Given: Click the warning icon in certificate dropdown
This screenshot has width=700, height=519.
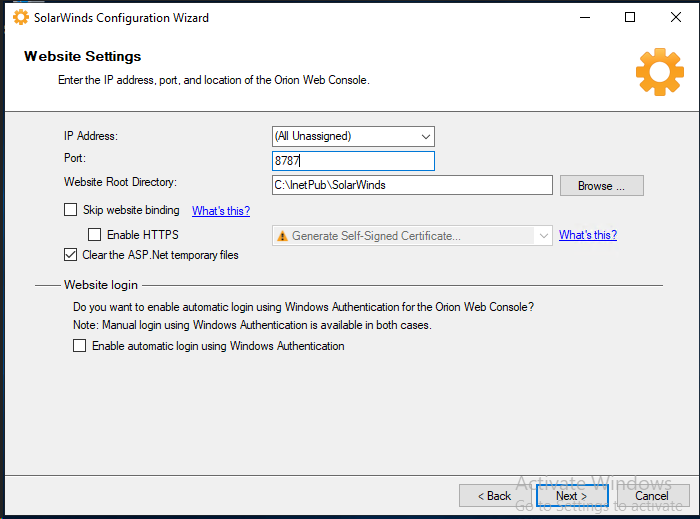Looking at the screenshot, I should click(x=282, y=236).
